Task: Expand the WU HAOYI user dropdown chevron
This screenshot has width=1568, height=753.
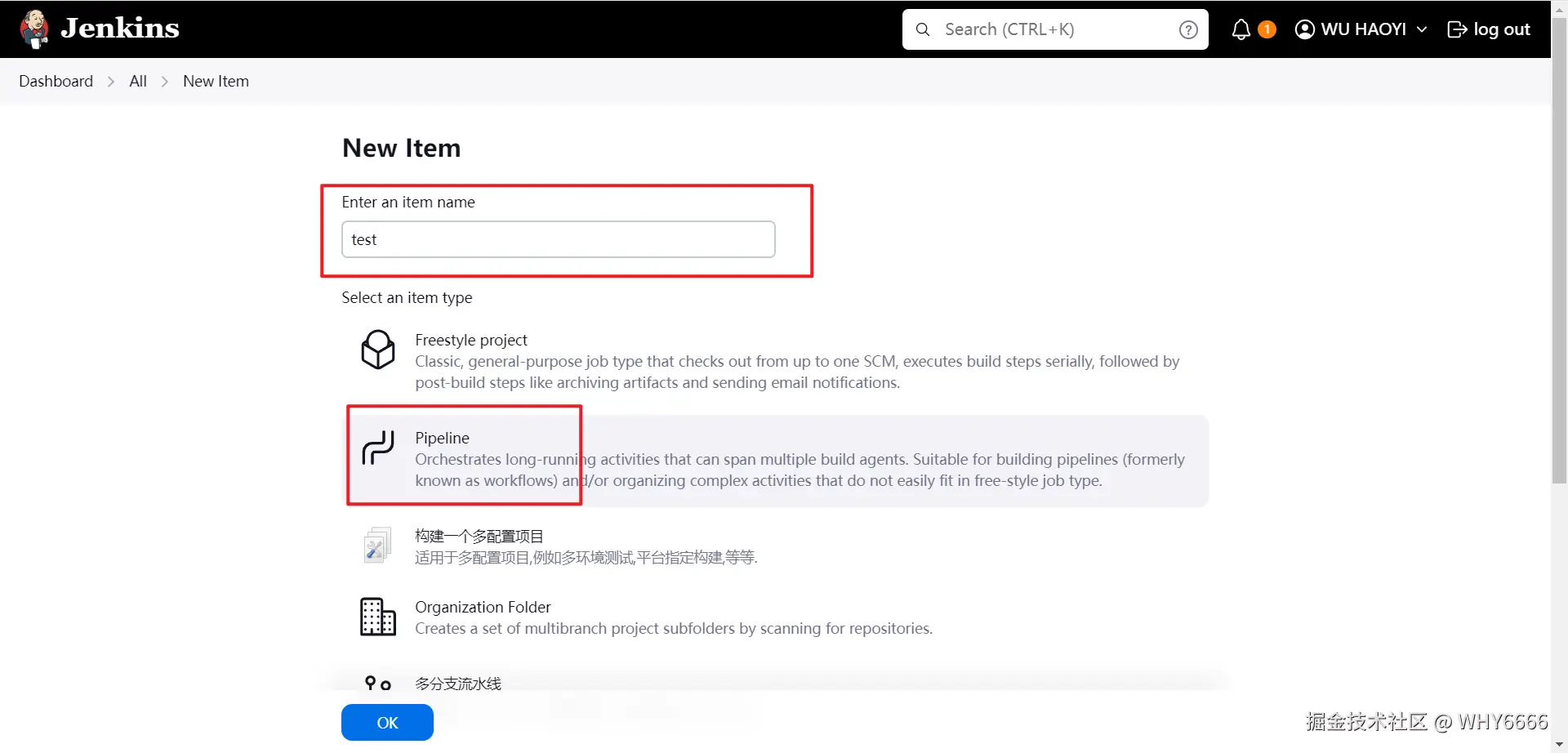Action: (x=1422, y=29)
